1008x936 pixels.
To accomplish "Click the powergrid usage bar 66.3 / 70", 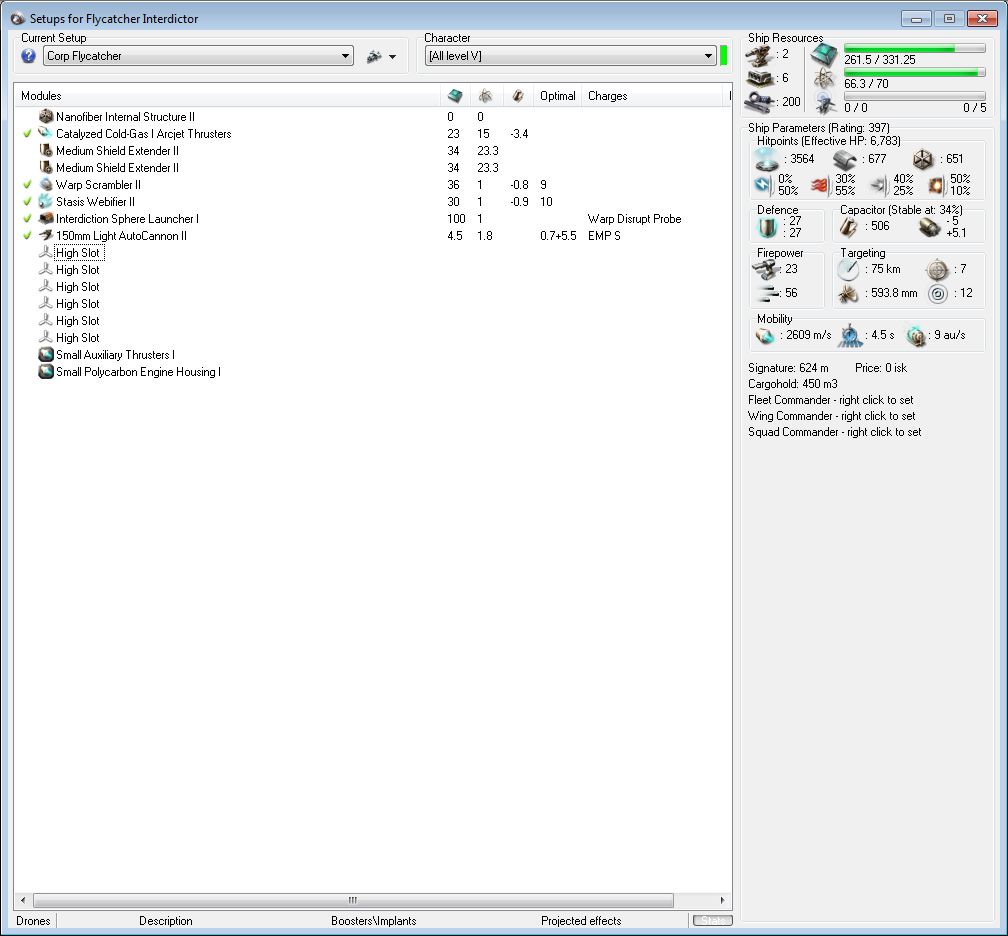I will [915, 73].
